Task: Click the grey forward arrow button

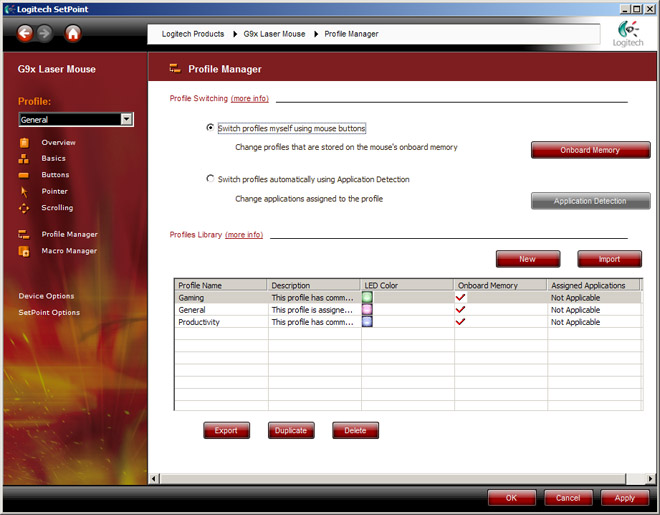Action: tap(45, 33)
